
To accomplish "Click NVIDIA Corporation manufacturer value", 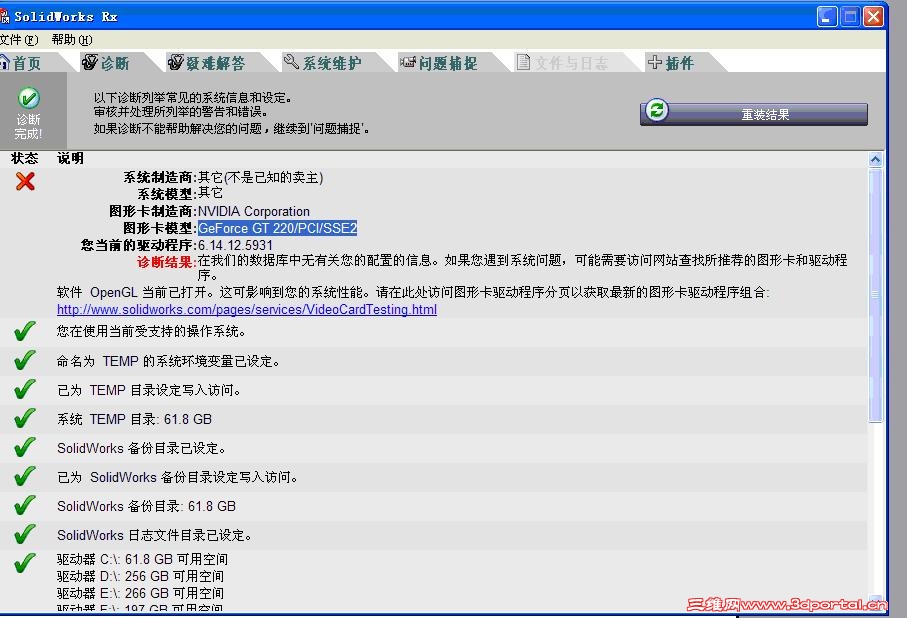I will (254, 211).
